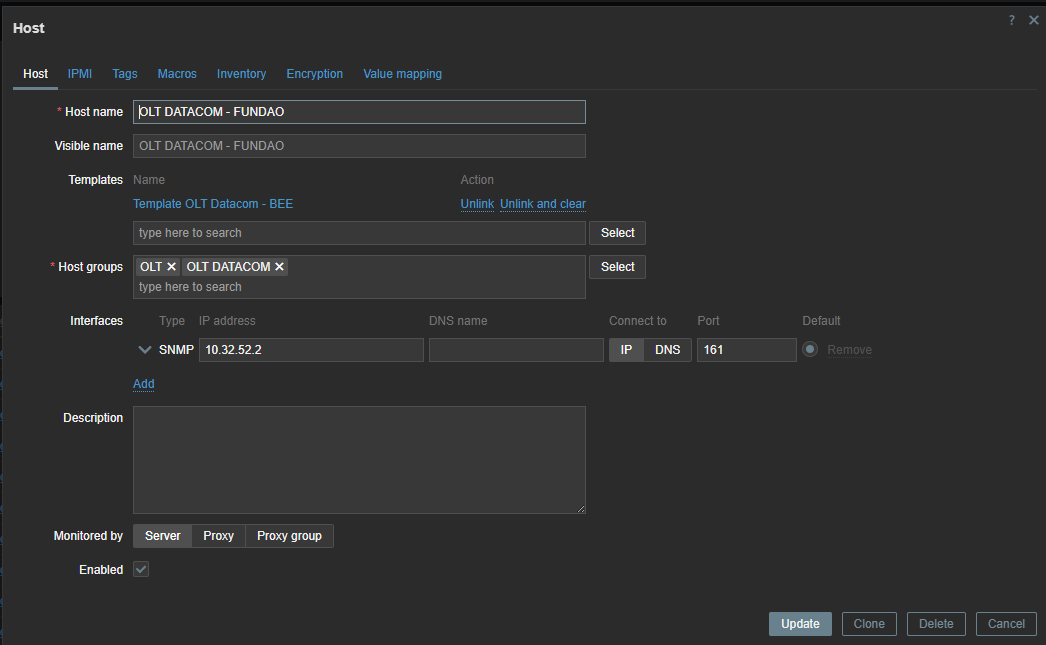
Task: Switch to the IPMI tab
Action: pyautogui.click(x=79, y=74)
